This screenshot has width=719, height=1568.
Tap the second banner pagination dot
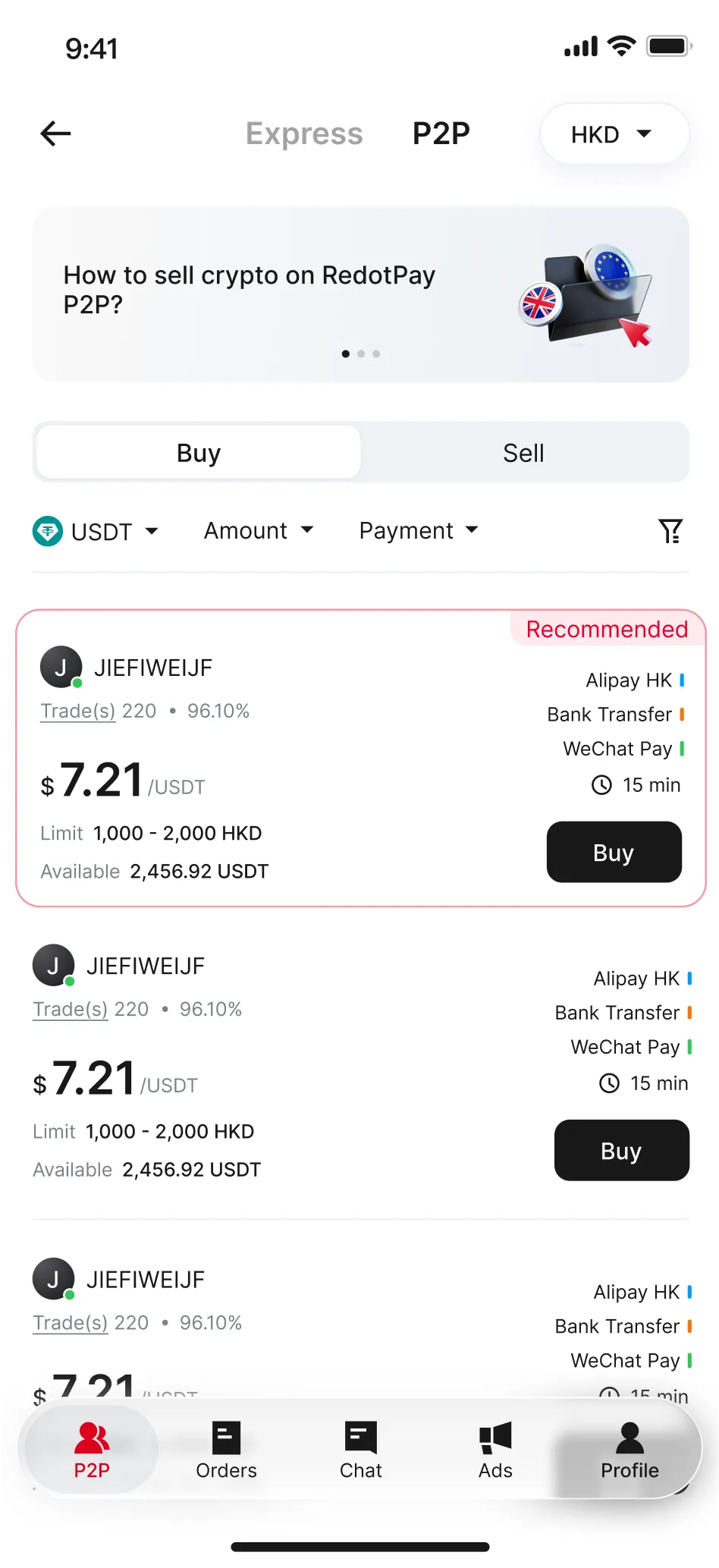click(361, 354)
